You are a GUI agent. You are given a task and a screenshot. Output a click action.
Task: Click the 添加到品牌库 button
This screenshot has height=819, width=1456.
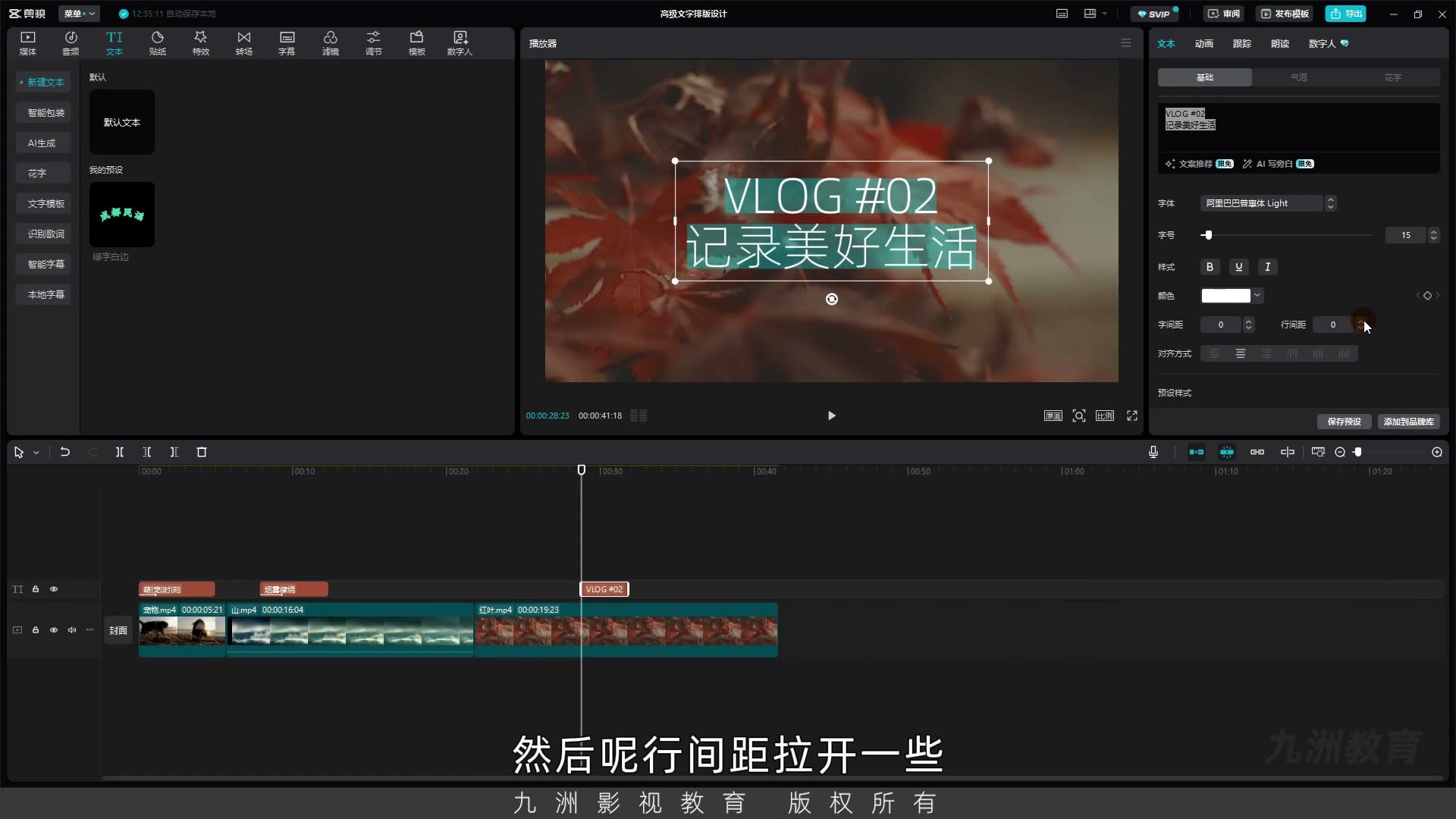[x=1408, y=422]
